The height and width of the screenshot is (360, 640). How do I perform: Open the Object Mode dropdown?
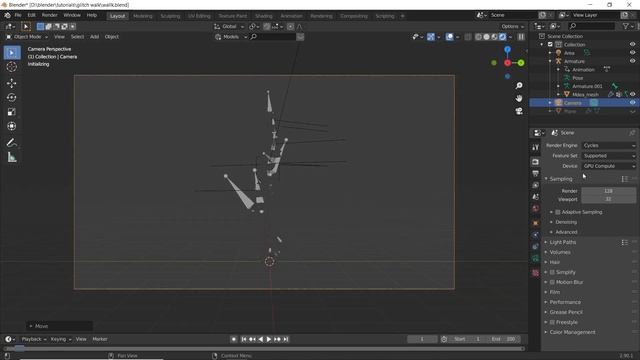[27, 37]
